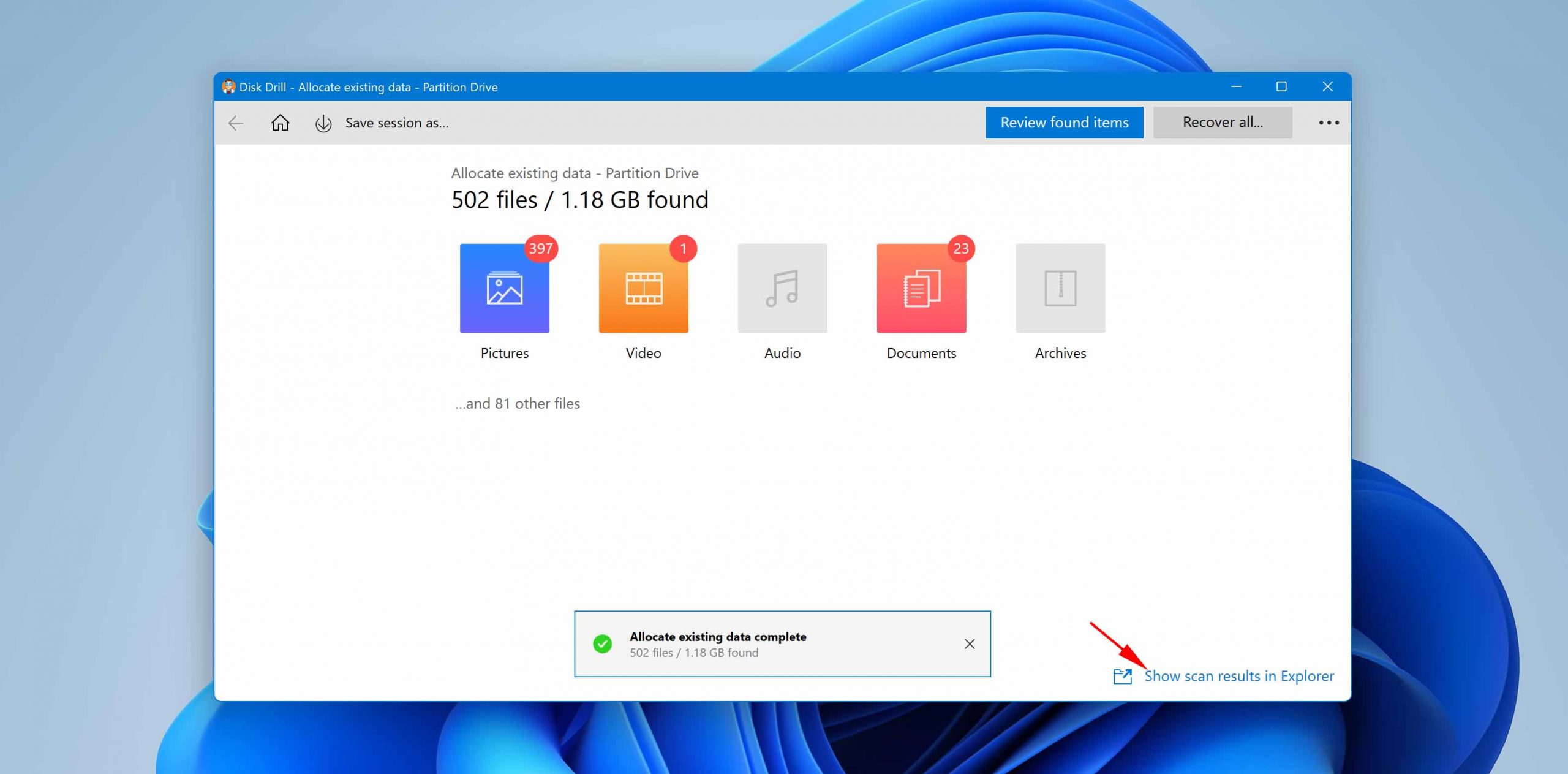Click the green checkmark status icon
The image size is (1568, 774).
[x=602, y=644]
